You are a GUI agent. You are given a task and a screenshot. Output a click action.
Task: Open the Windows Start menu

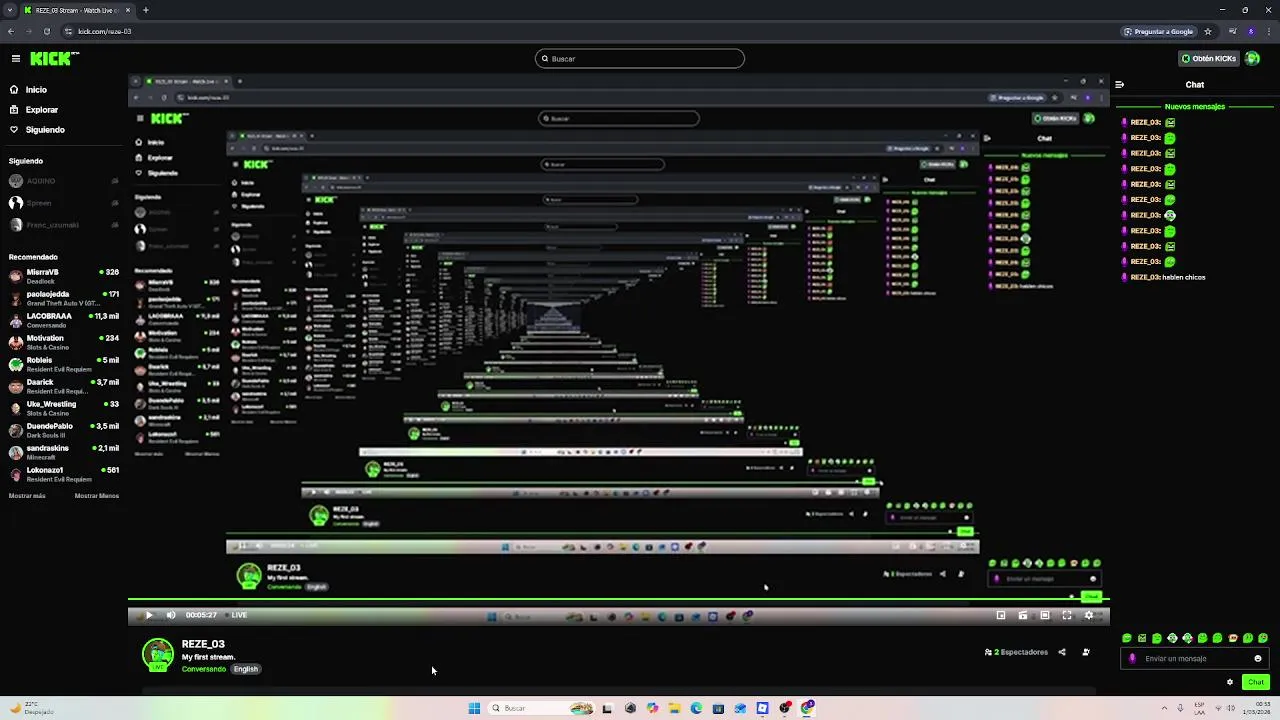474,708
